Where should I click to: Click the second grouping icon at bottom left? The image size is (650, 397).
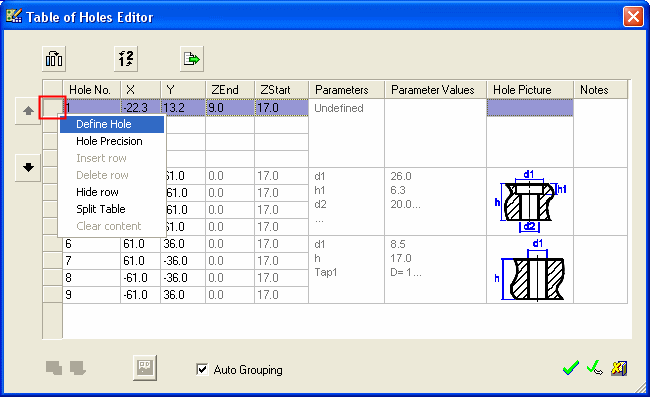tap(78, 368)
